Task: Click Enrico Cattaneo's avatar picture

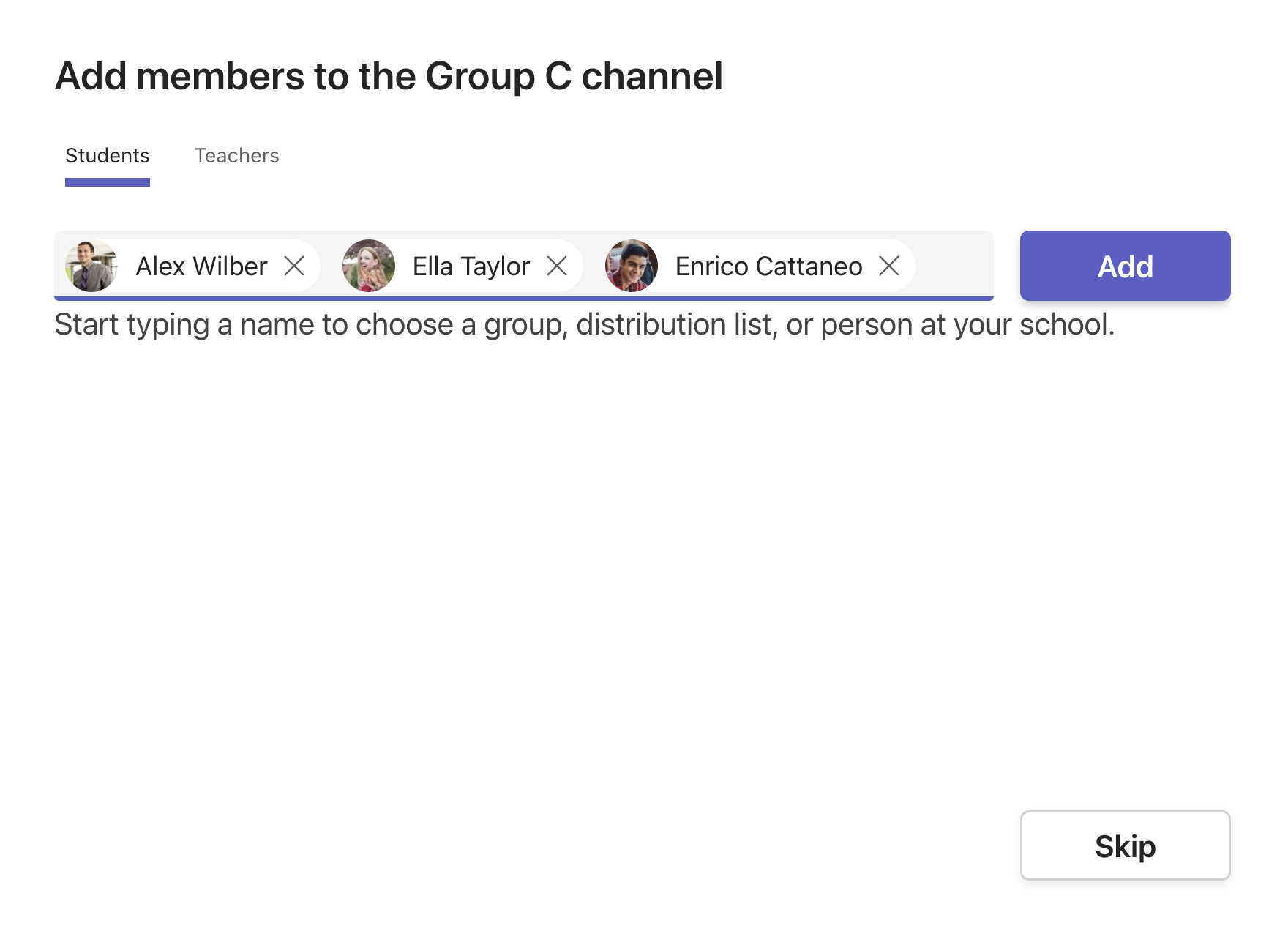Action: tap(632, 266)
